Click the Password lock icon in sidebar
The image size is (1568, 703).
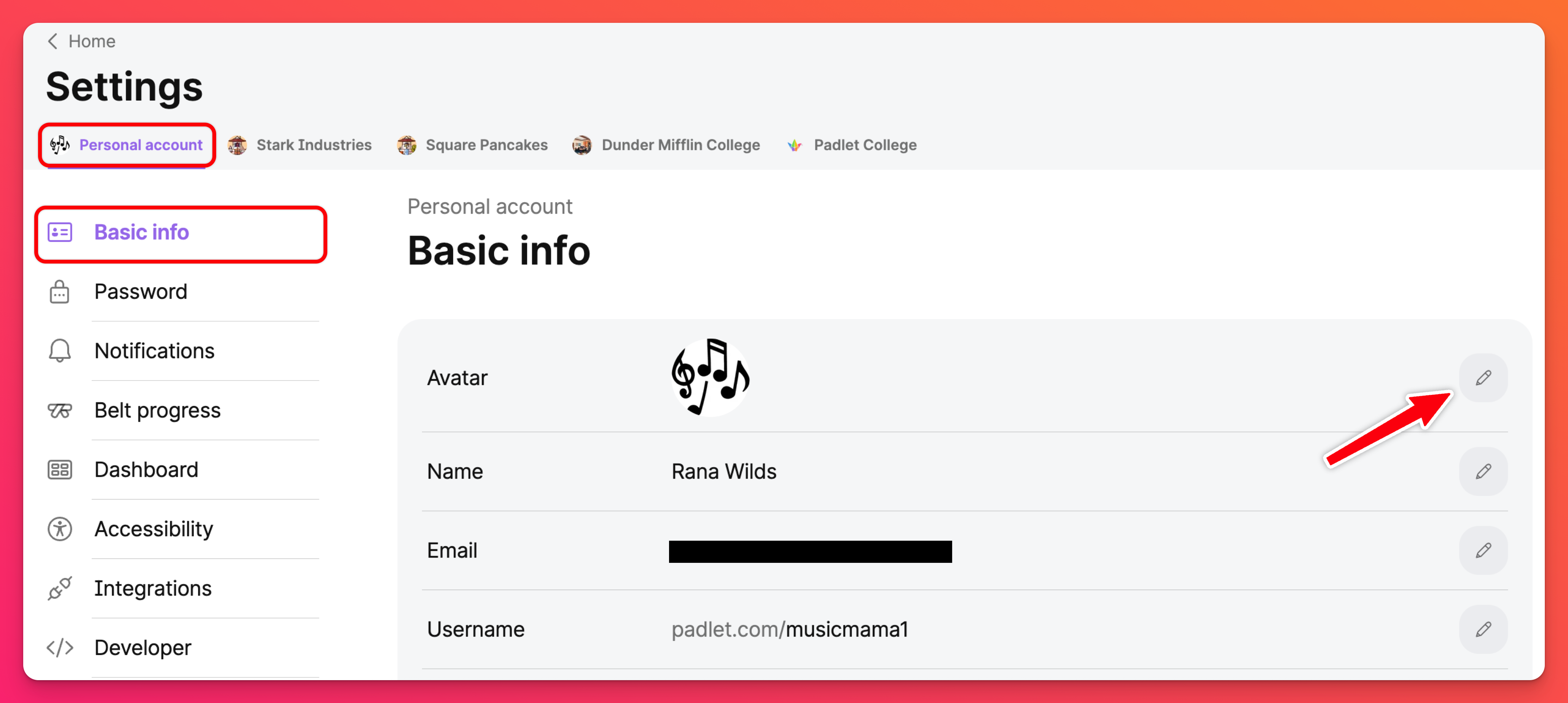tap(59, 292)
